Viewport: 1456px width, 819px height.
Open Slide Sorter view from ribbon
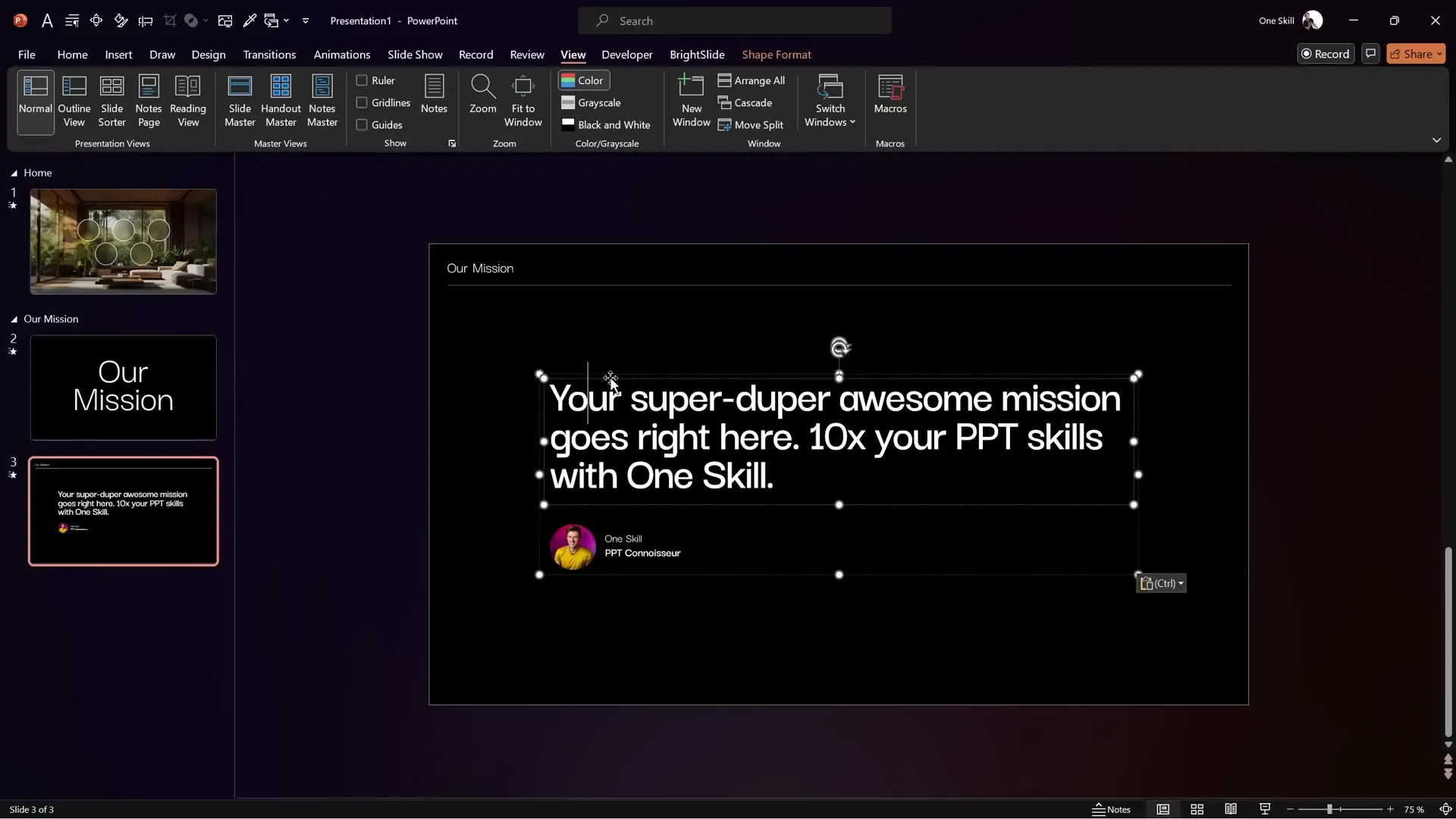(x=111, y=102)
